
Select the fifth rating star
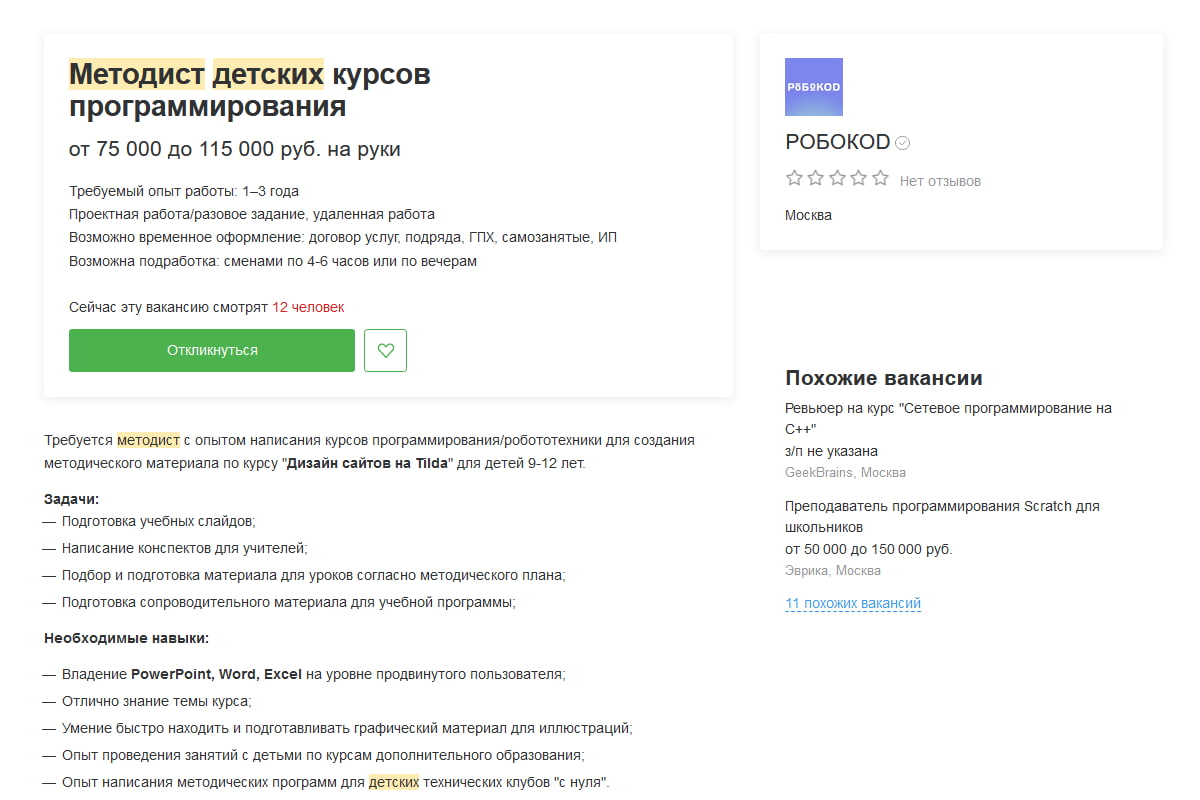click(881, 177)
